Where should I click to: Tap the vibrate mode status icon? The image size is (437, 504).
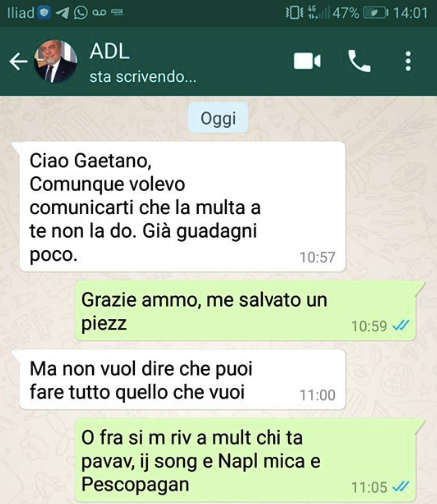tap(295, 13)
